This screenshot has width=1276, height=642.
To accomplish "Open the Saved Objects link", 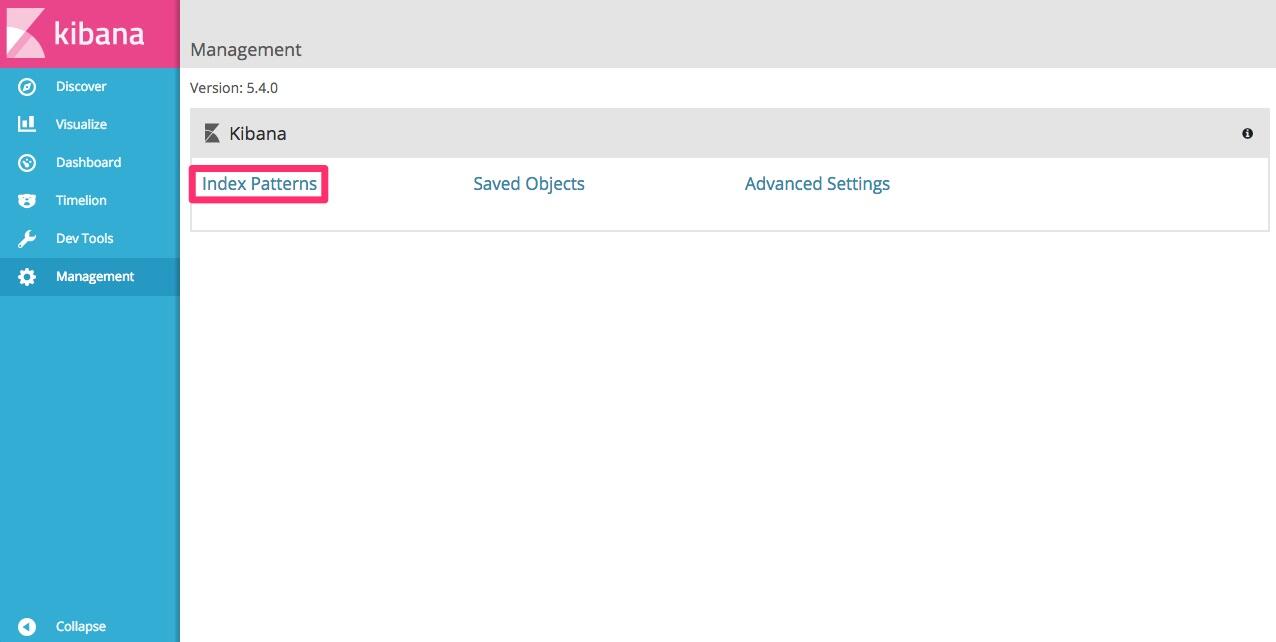I will click(x=529, y=184).
